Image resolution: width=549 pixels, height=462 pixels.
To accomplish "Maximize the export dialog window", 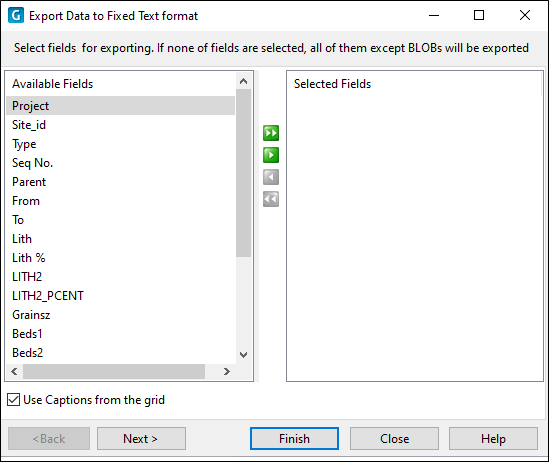I will pos(479,15).
